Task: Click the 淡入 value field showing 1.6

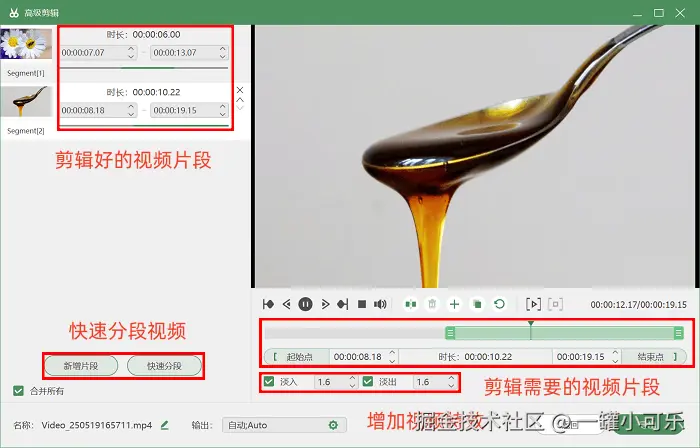Action: pyautogui.click(x=336, y=382)
